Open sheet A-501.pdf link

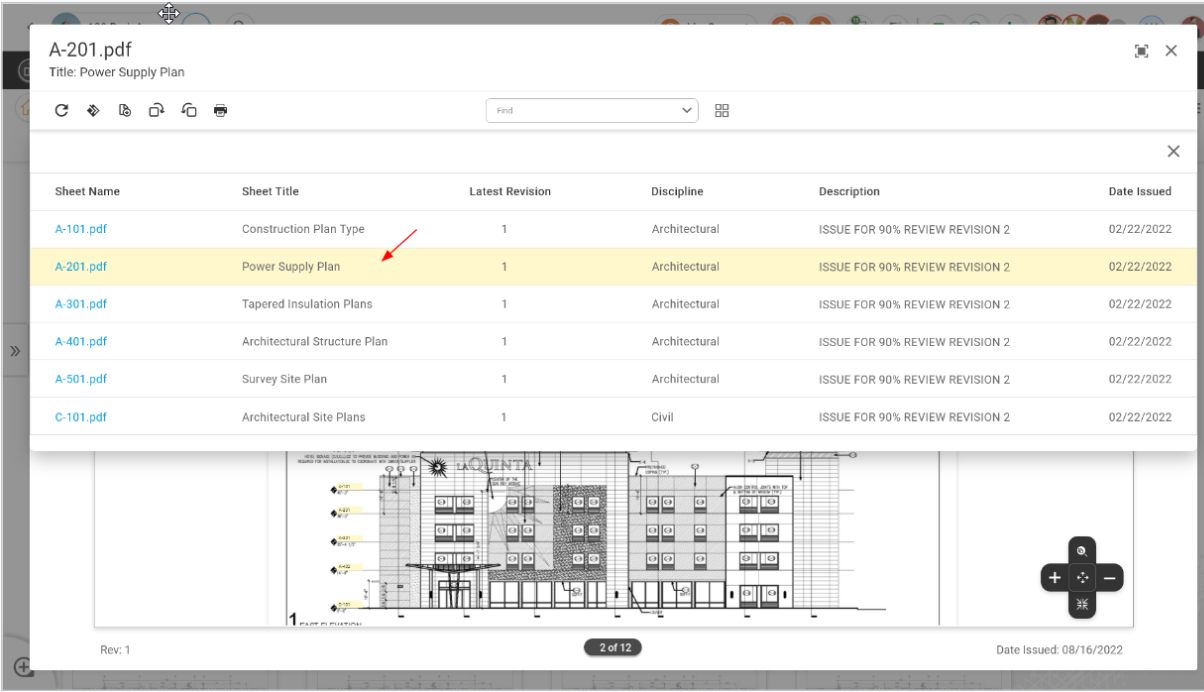coord(81,379)
